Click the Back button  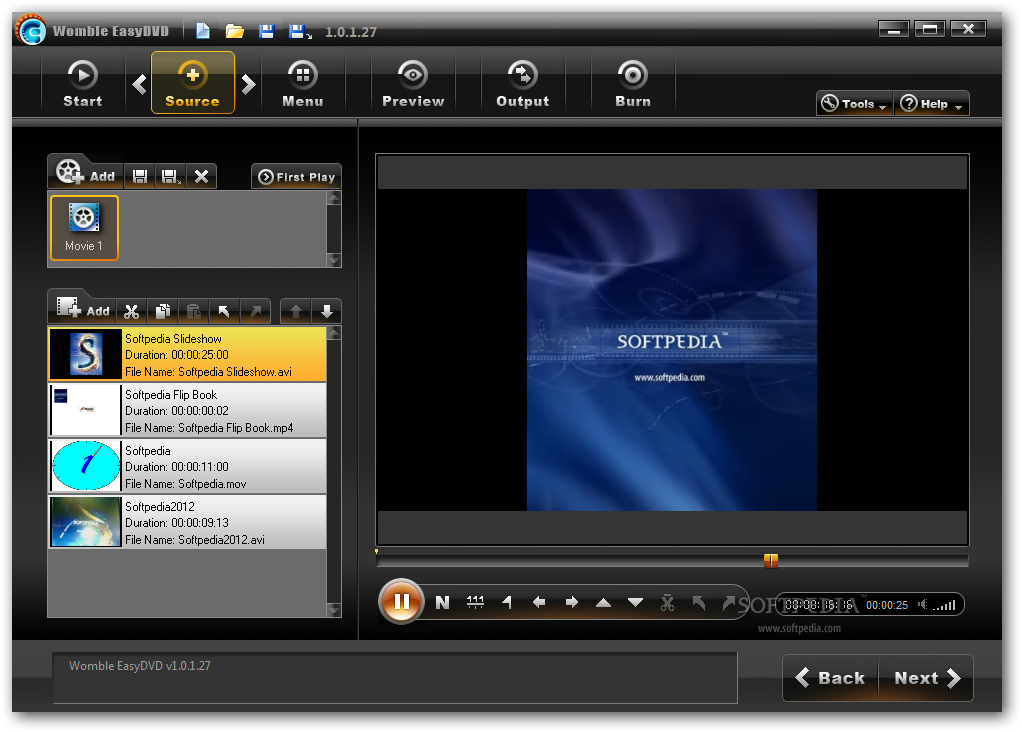pos(830,678)
